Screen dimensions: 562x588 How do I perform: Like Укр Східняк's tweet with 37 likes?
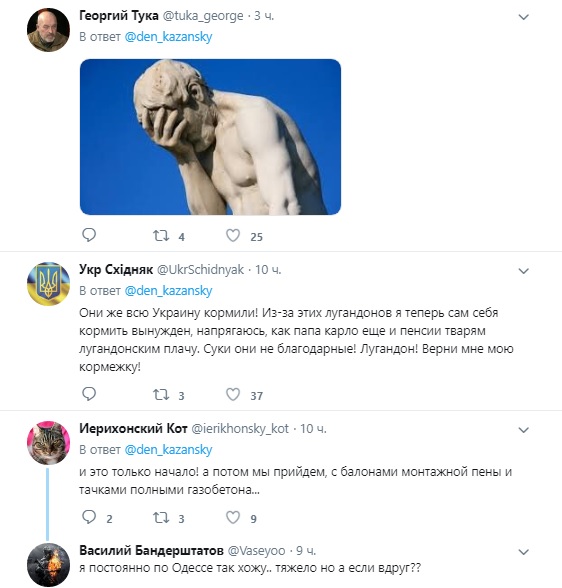click(x=233, y=394)
